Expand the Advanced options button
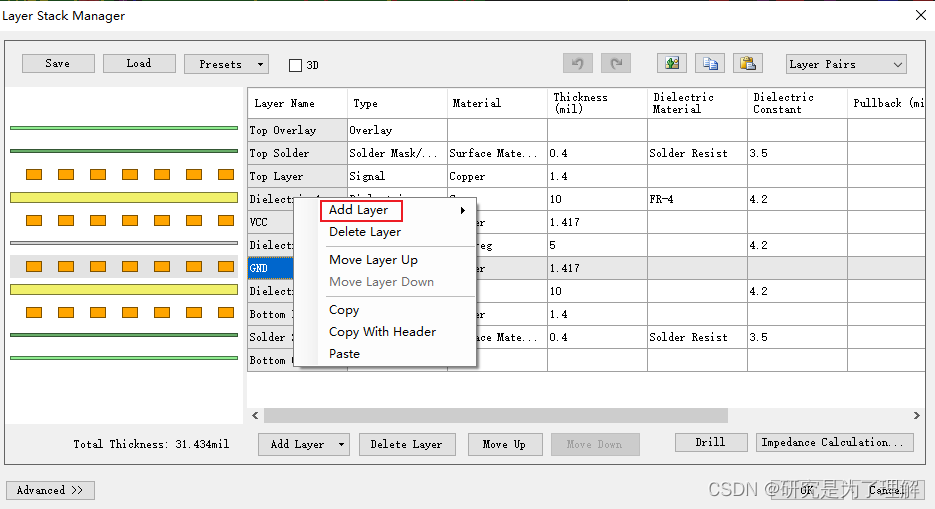Screen dimensions: 935x509 [50, 491]
